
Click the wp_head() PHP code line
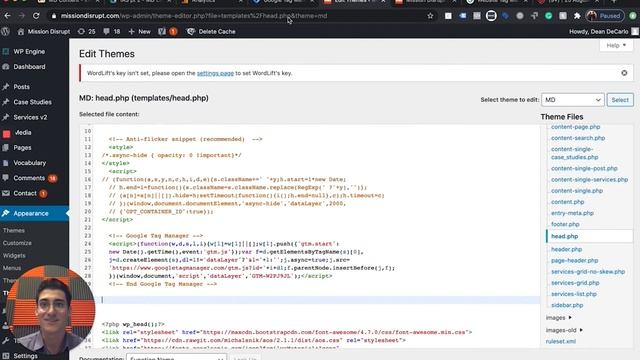pos(133,324)
